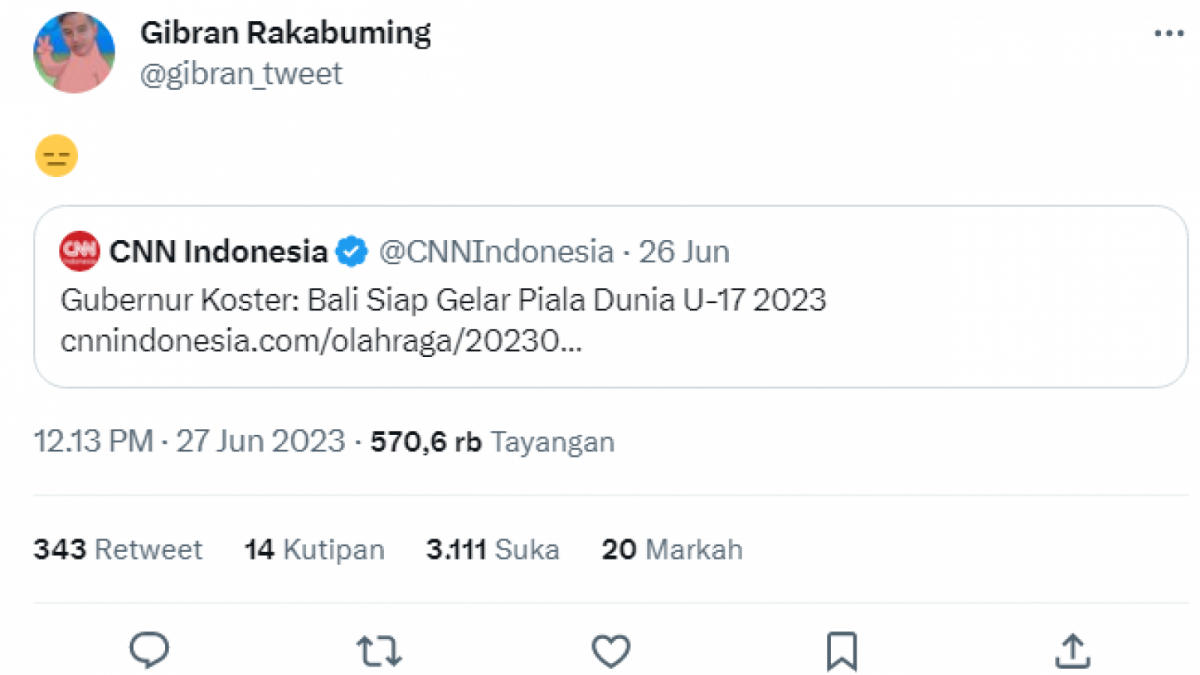Click the @gibran_tweet username handle
This screenshot has height=675, width=1200.
[242, 72]
